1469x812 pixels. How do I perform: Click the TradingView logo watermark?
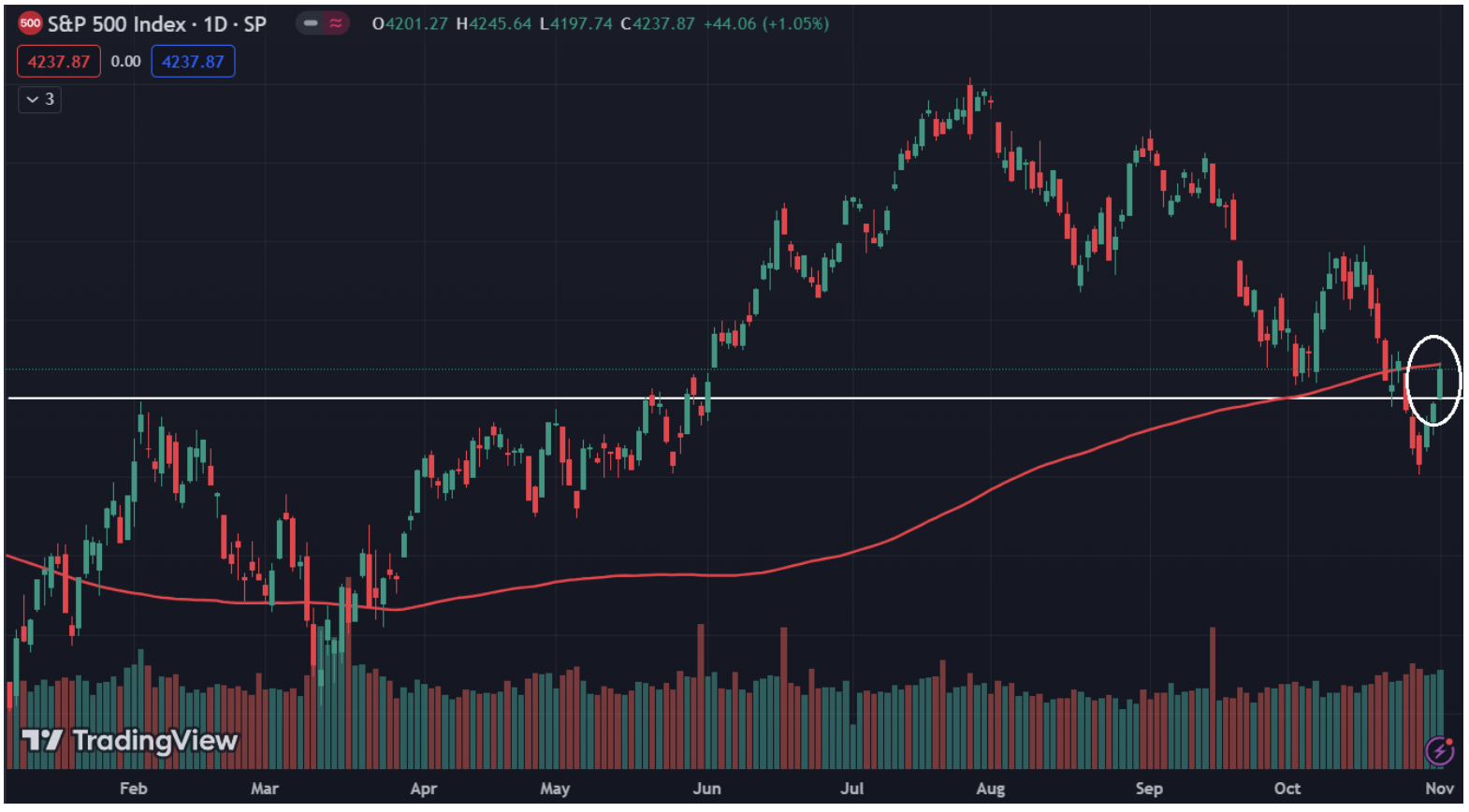coord(131,741)
